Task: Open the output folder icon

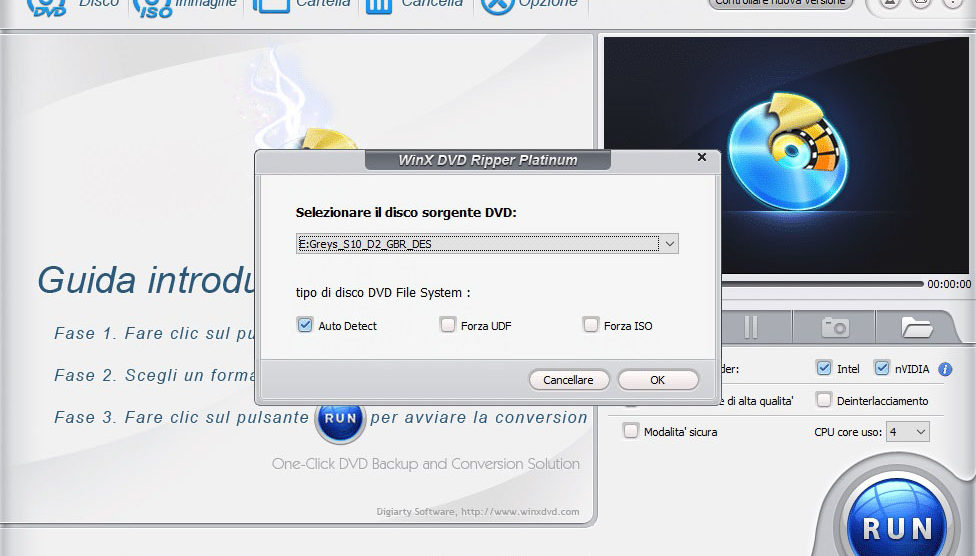Action: (916, 327)
